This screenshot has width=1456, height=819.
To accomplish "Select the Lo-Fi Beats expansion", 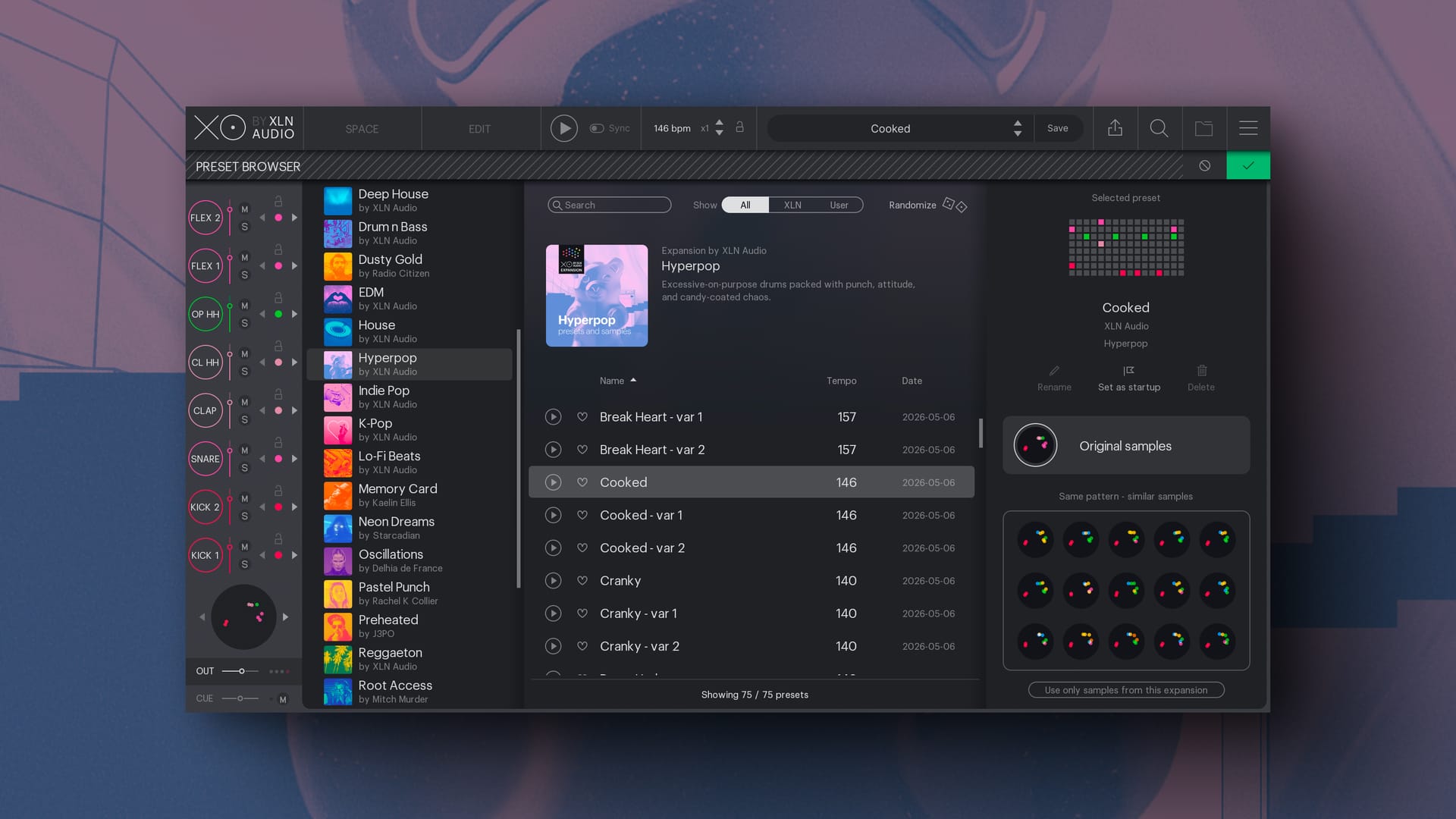I will [410, 463].
